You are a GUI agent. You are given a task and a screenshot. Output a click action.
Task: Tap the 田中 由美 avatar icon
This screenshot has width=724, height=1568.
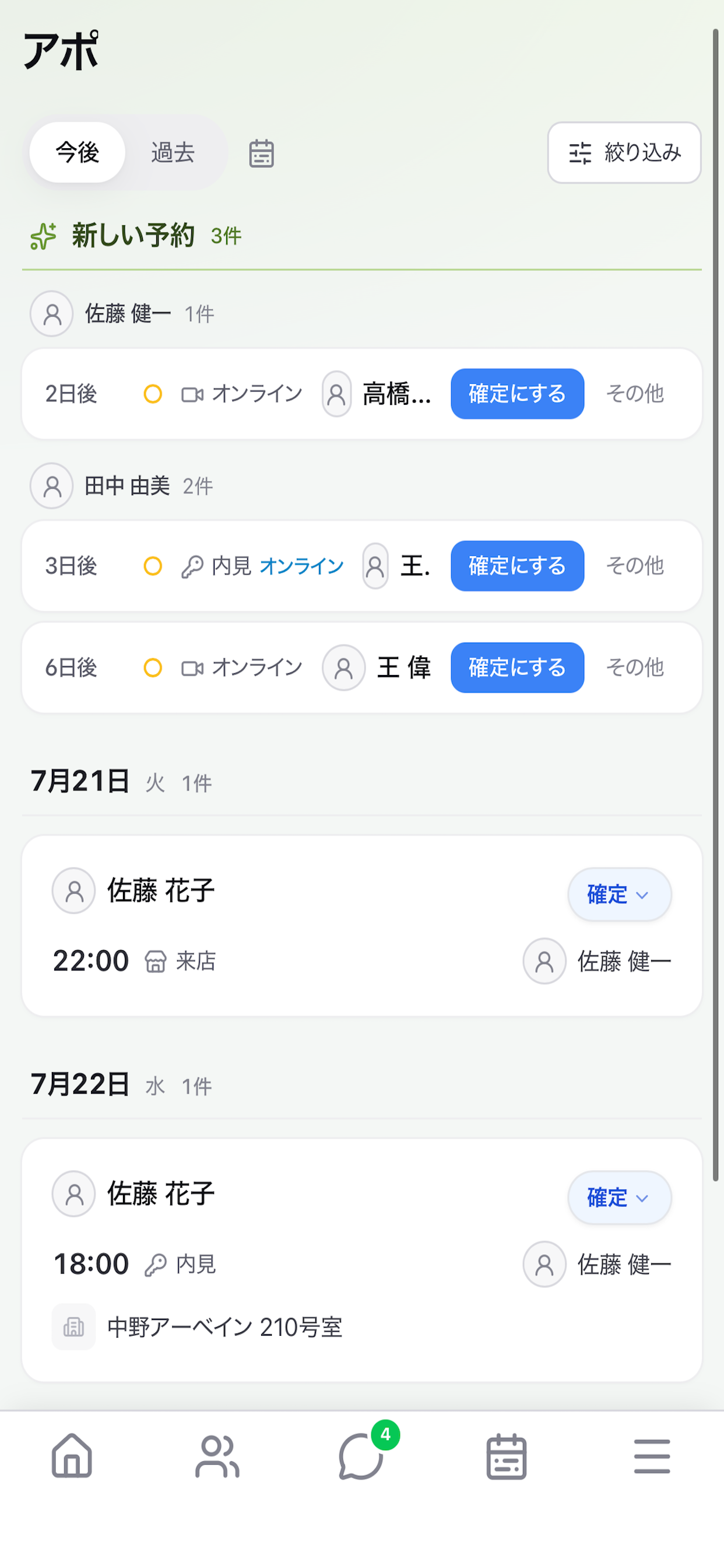pos(52,486)
